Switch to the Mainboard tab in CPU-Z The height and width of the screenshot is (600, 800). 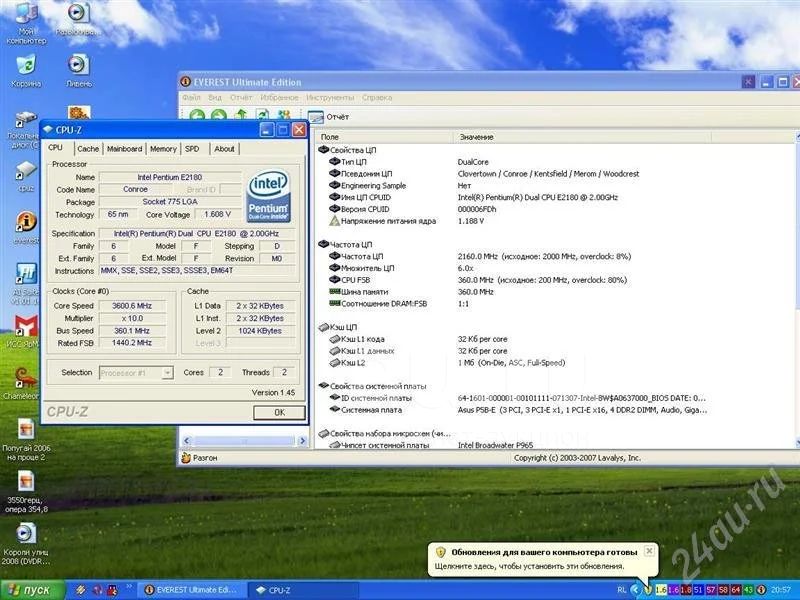[x=124, y=148]
